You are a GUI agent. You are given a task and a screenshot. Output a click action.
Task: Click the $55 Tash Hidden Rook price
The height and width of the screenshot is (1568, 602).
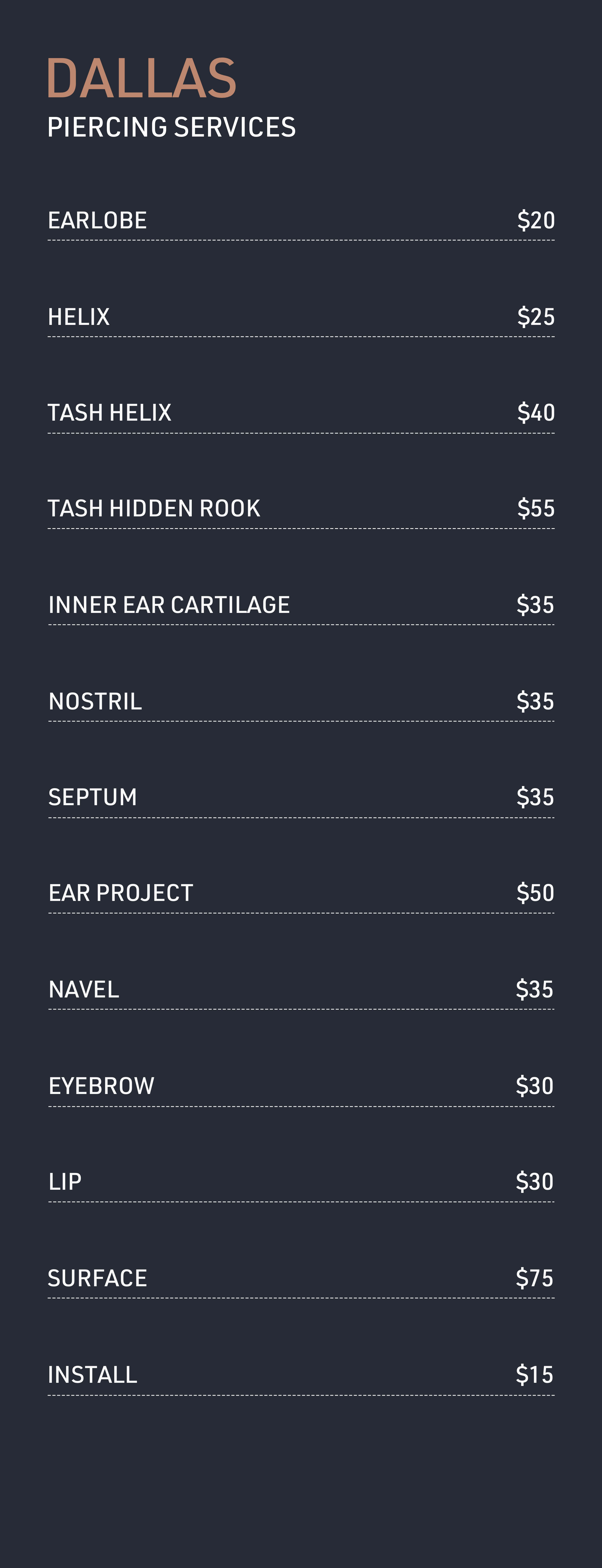pyautogui.click(x=536, y=508)
